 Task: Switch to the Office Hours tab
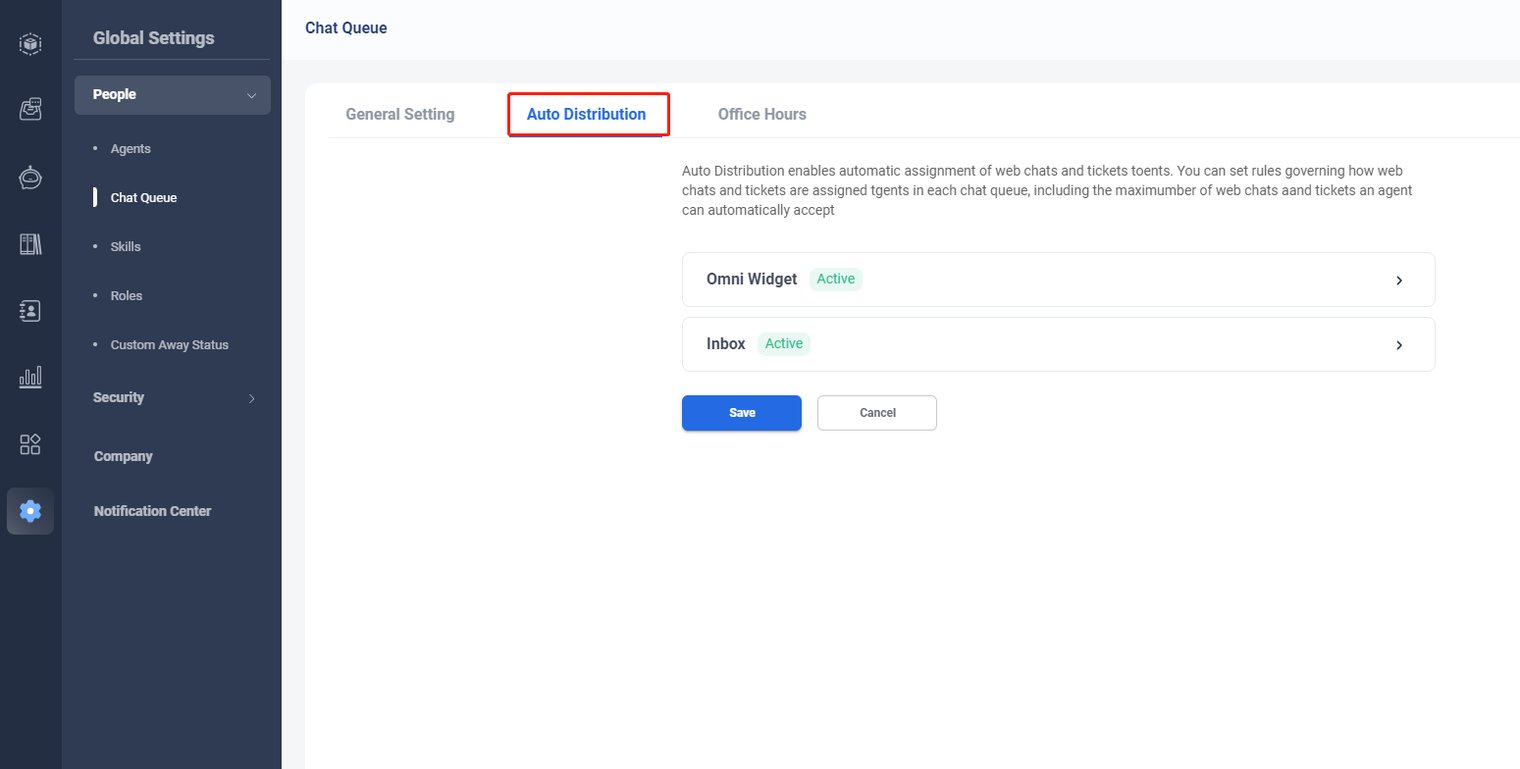point(762,114)
